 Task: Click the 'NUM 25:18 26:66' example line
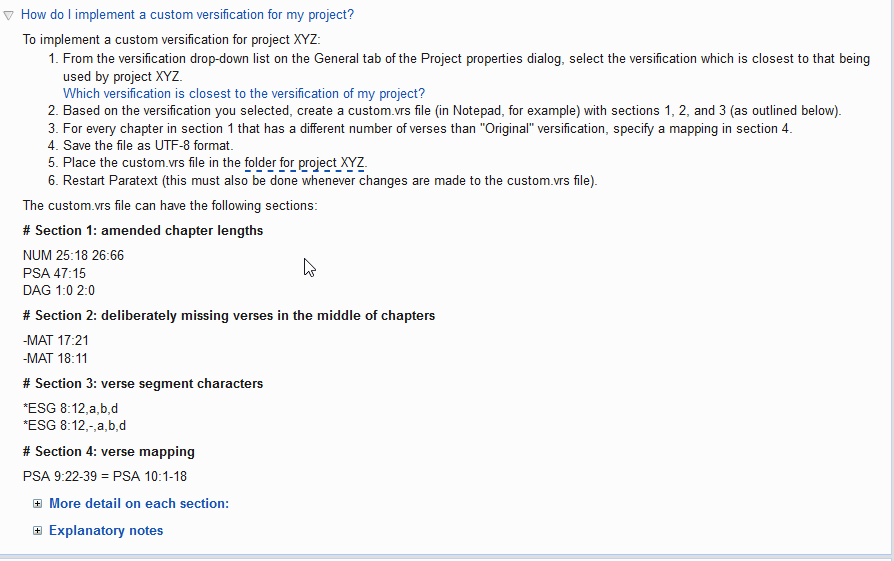point(74,255)
